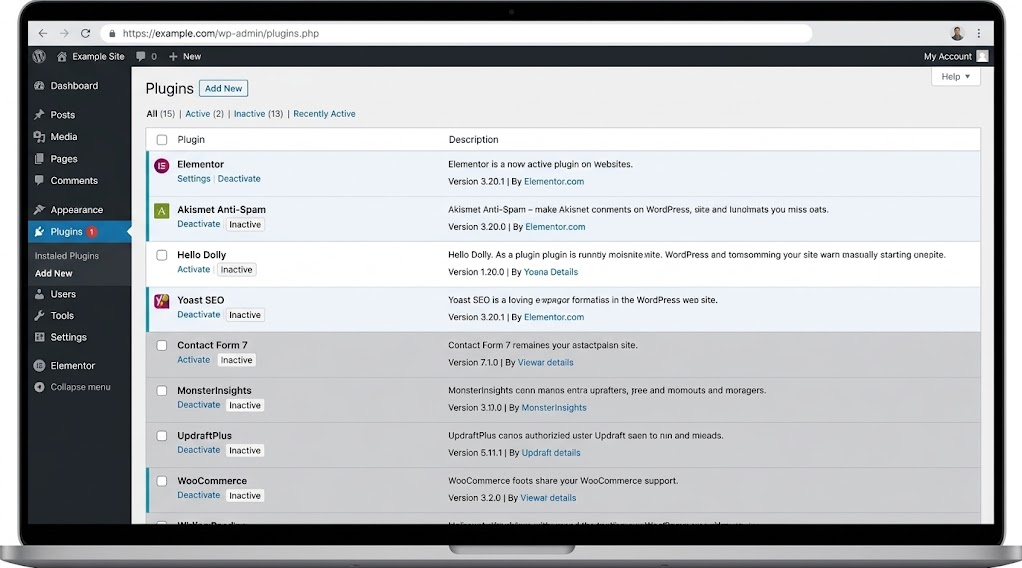
Task: Click the Comments icon in the sidebar
Action: pyautogui.click(x=39, y=180)
